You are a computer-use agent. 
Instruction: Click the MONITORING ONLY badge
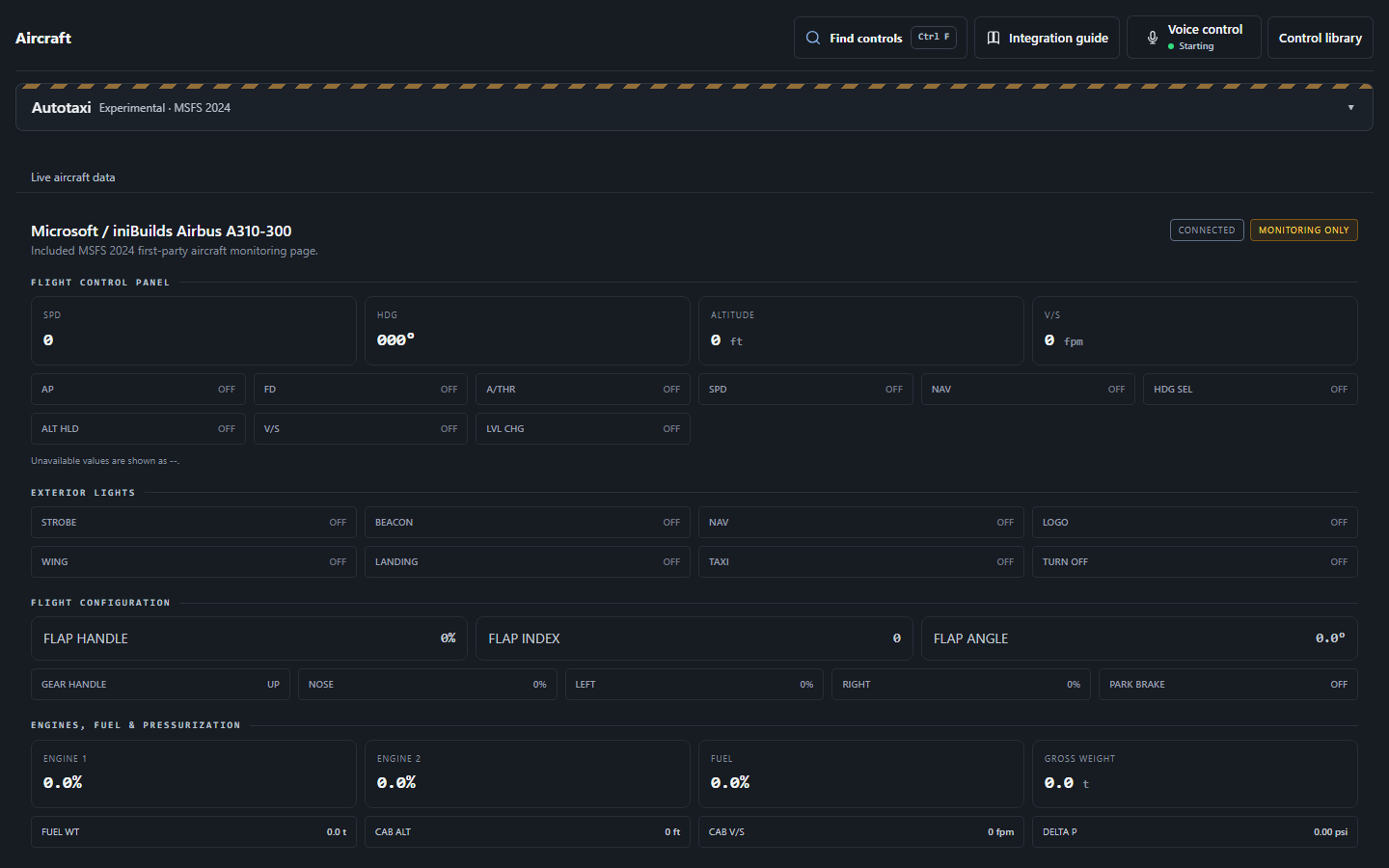click(1303, 231)
